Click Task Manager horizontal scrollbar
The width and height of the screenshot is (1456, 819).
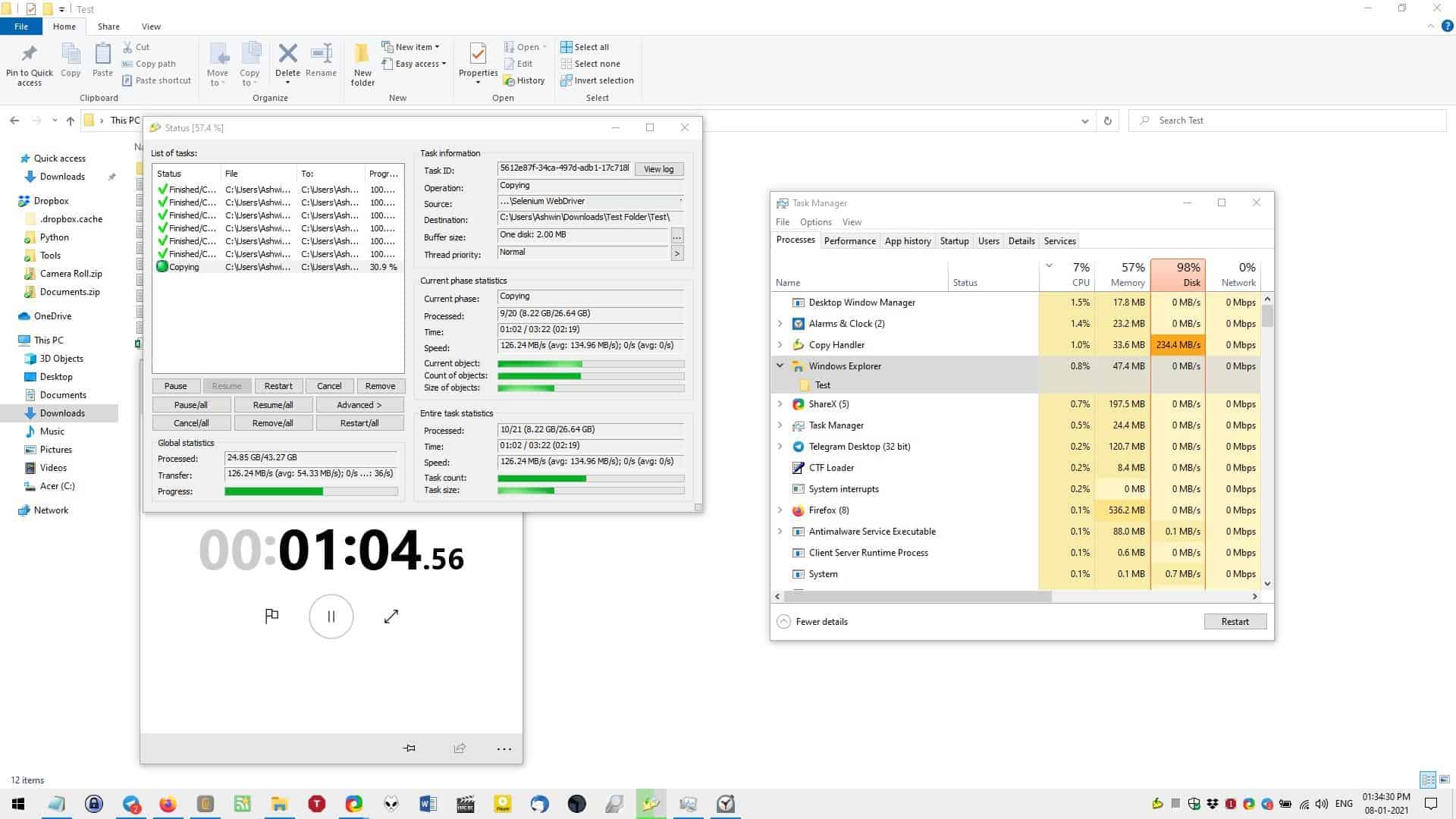click(x=918, y=597)
